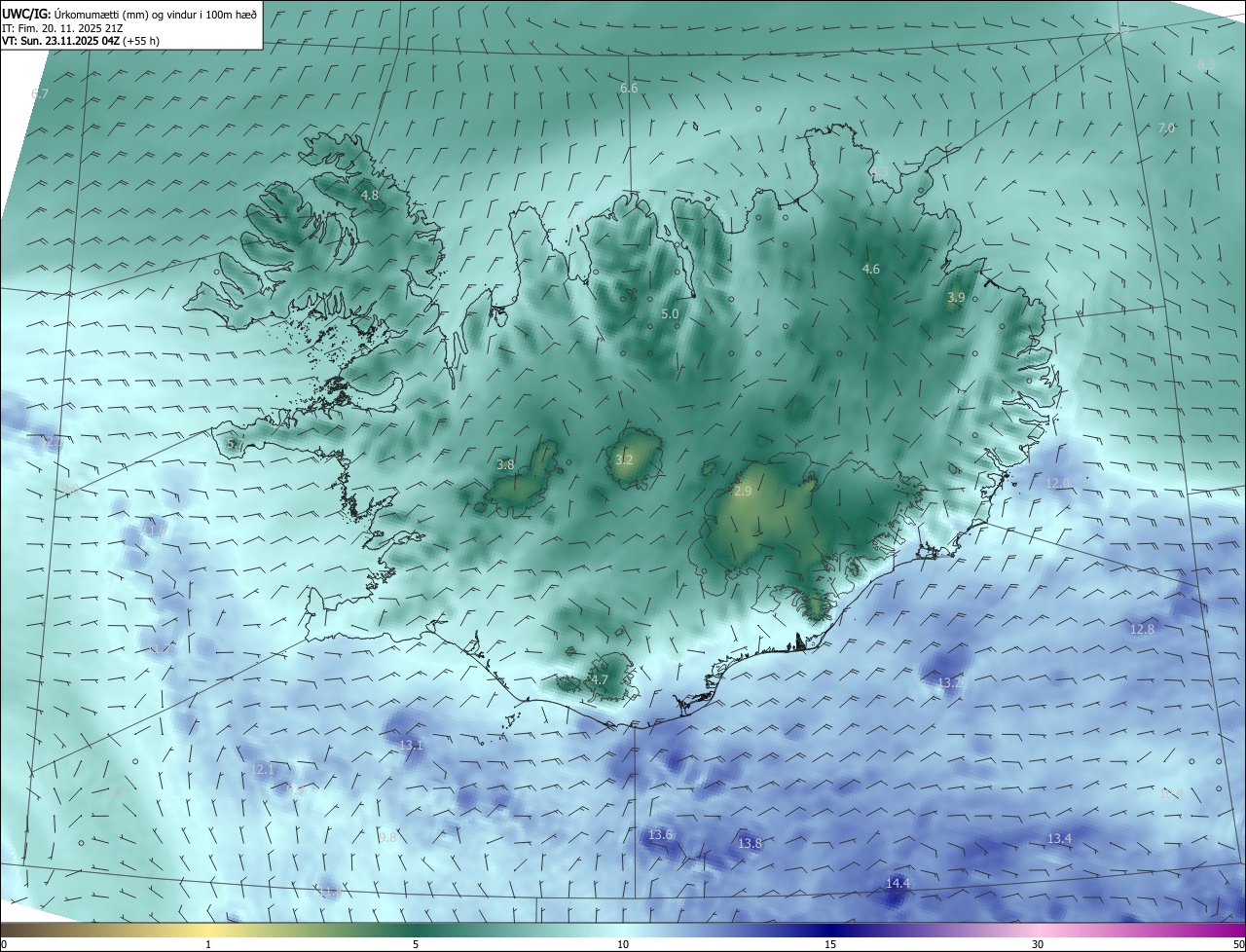
Task: Click the 'VT: Sun. 23.11.2025 04Z (+55 h)' line
Action: coord(81,41)
